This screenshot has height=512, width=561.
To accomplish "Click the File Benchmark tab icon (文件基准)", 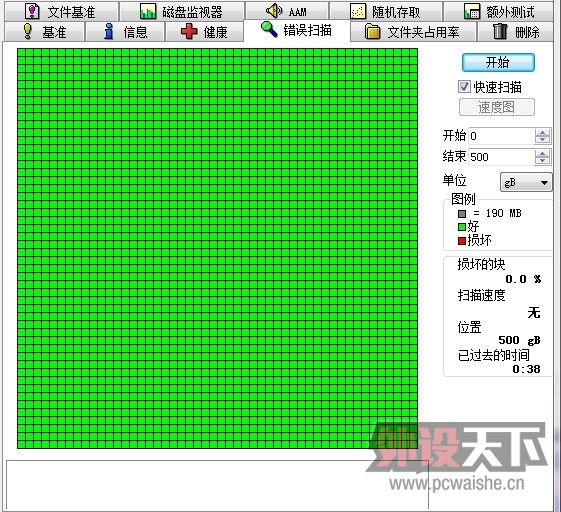I will click(x=32, y=11).
